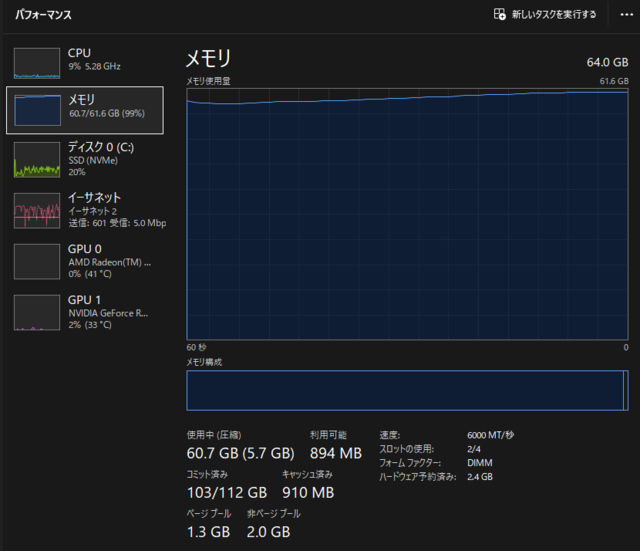
Task: Click the 利用可能 label
Action: pyautogui.click(x=328, y=435)
